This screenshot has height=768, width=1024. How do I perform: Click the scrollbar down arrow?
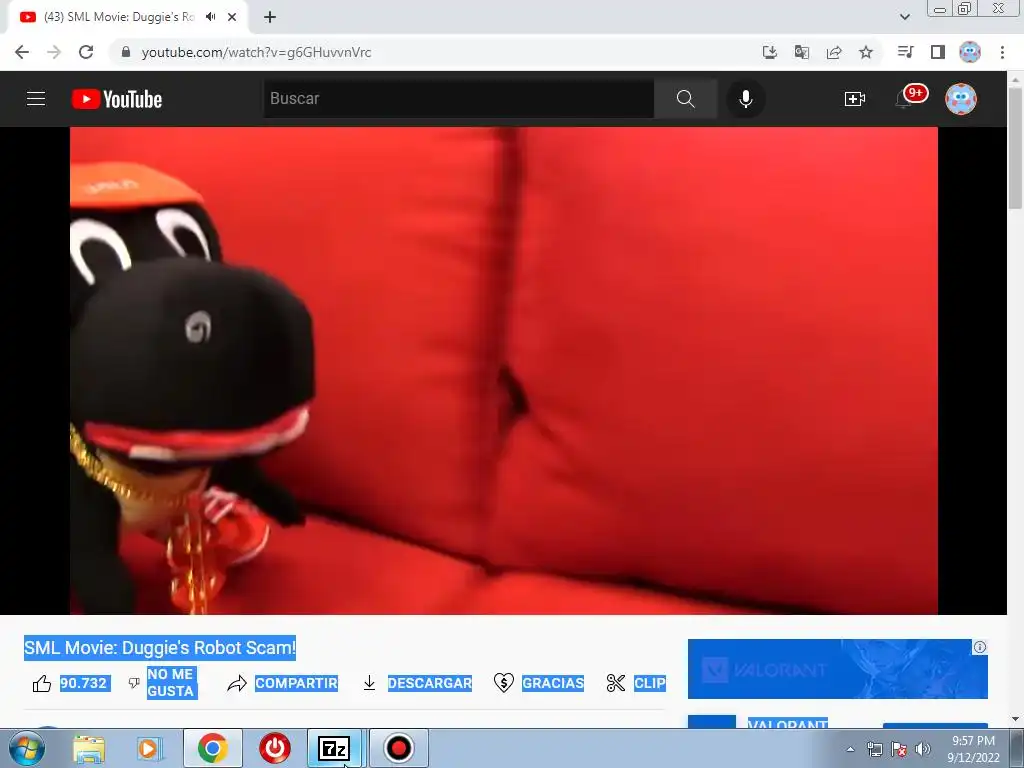click(1015, 719)
